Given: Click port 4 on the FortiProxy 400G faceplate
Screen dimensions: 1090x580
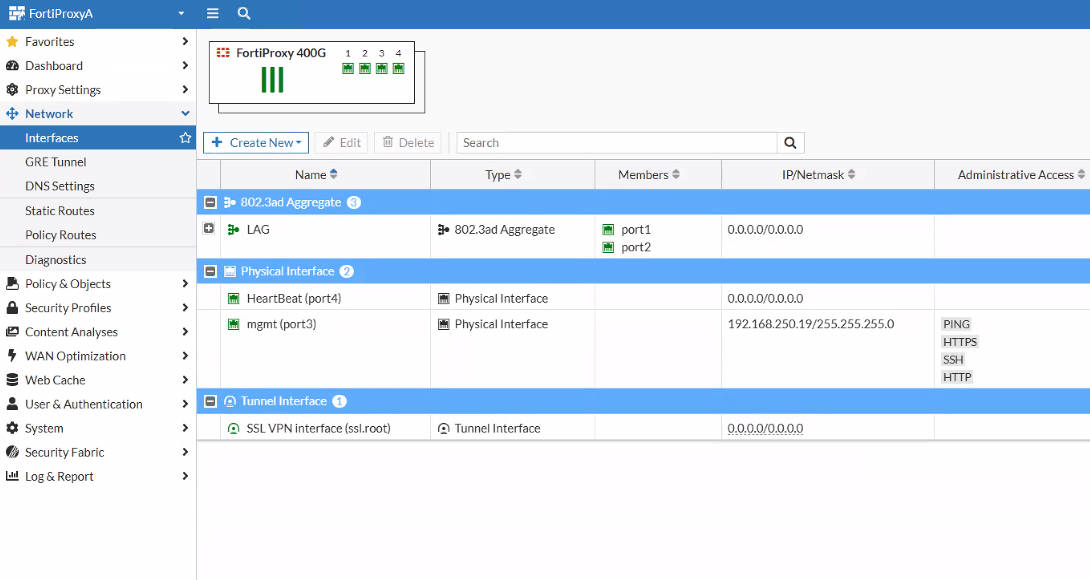Looking at the screenshot, I should point(398,68).
